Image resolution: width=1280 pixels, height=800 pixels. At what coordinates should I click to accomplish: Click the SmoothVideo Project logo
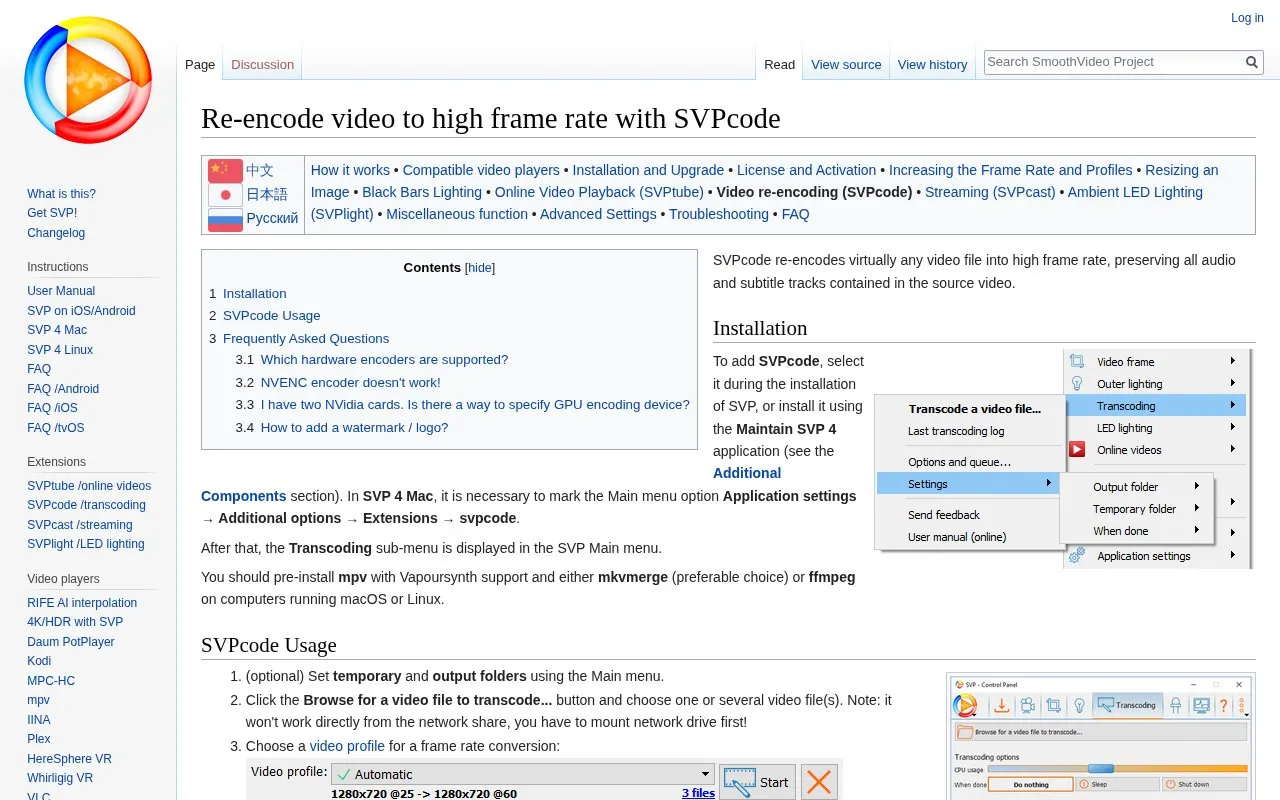pos(88,80)
